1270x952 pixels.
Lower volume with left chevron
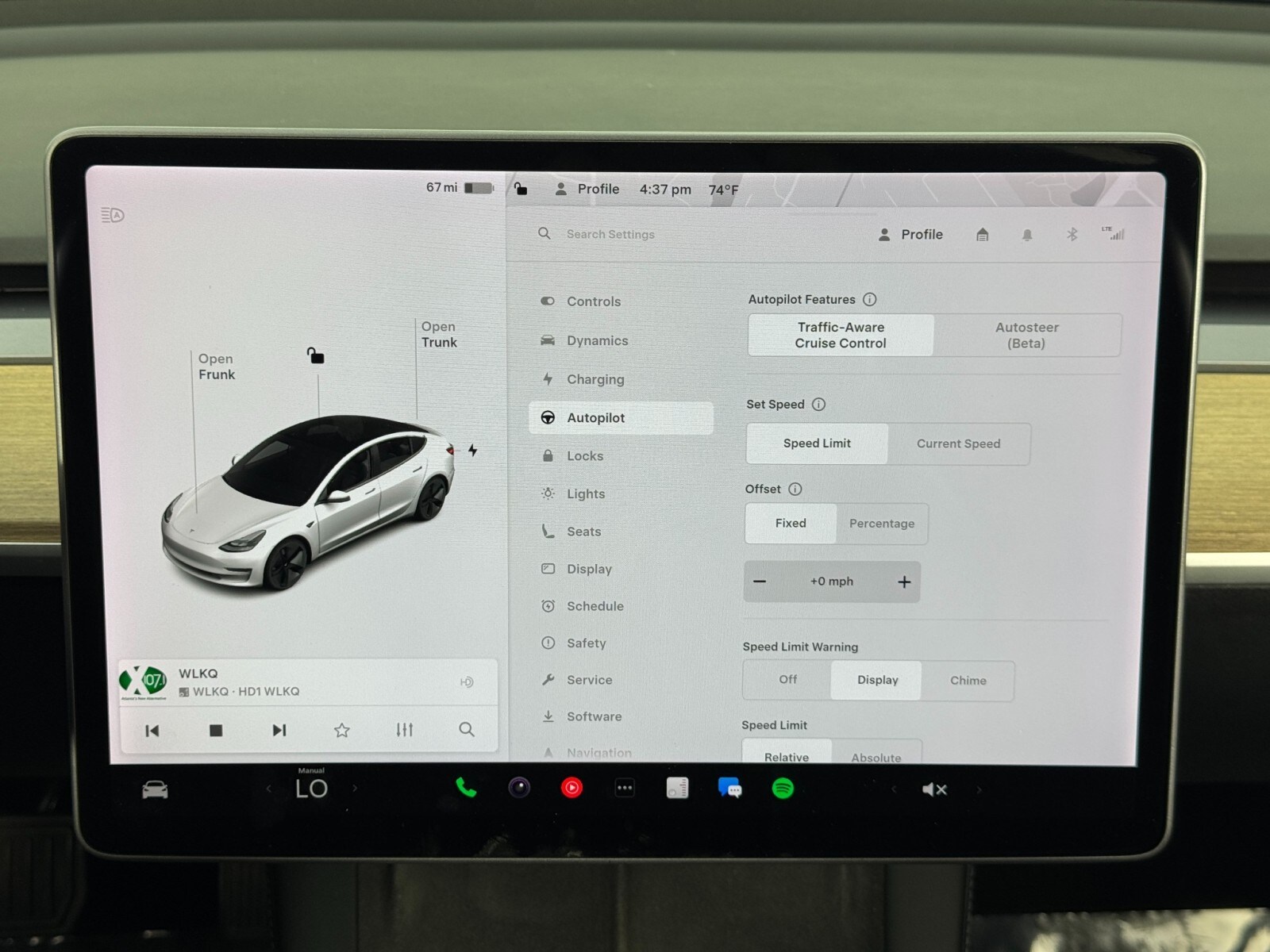894,789
